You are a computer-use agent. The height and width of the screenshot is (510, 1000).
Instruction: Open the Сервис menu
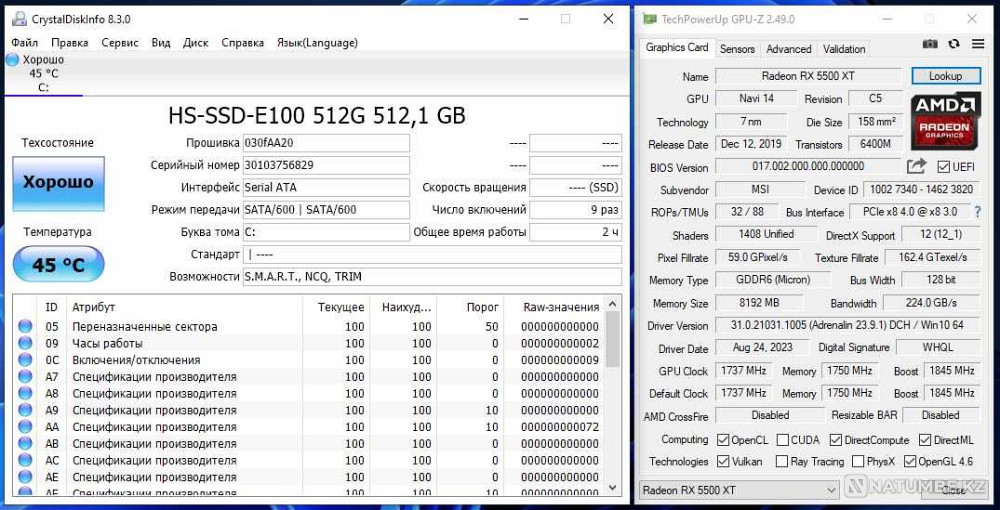pyautogui.click(x=120, y=43)
